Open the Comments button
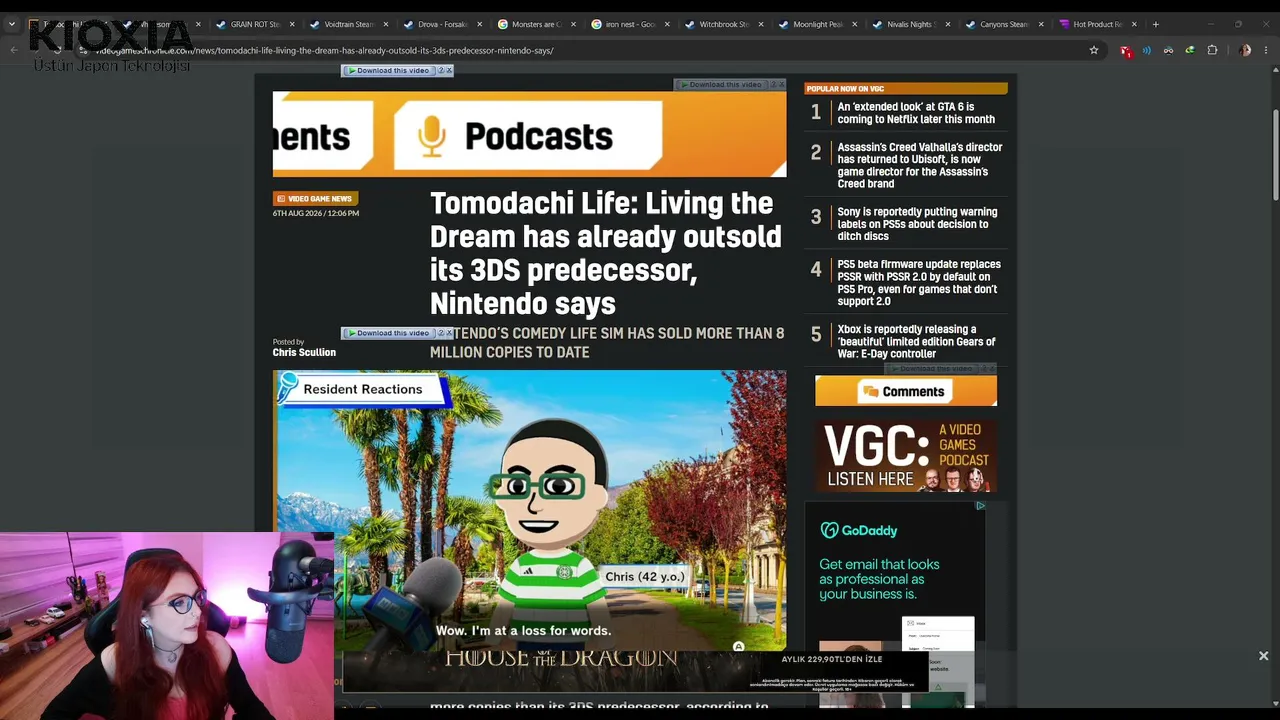Viewport: 1280px width, 720px height. tap(906, 391)
